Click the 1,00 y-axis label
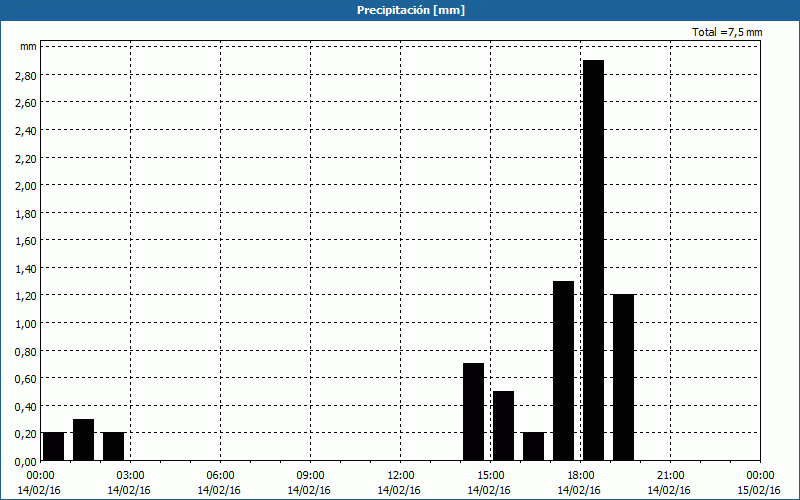Viewport: 800px width, 500px height. coord(27,323)
